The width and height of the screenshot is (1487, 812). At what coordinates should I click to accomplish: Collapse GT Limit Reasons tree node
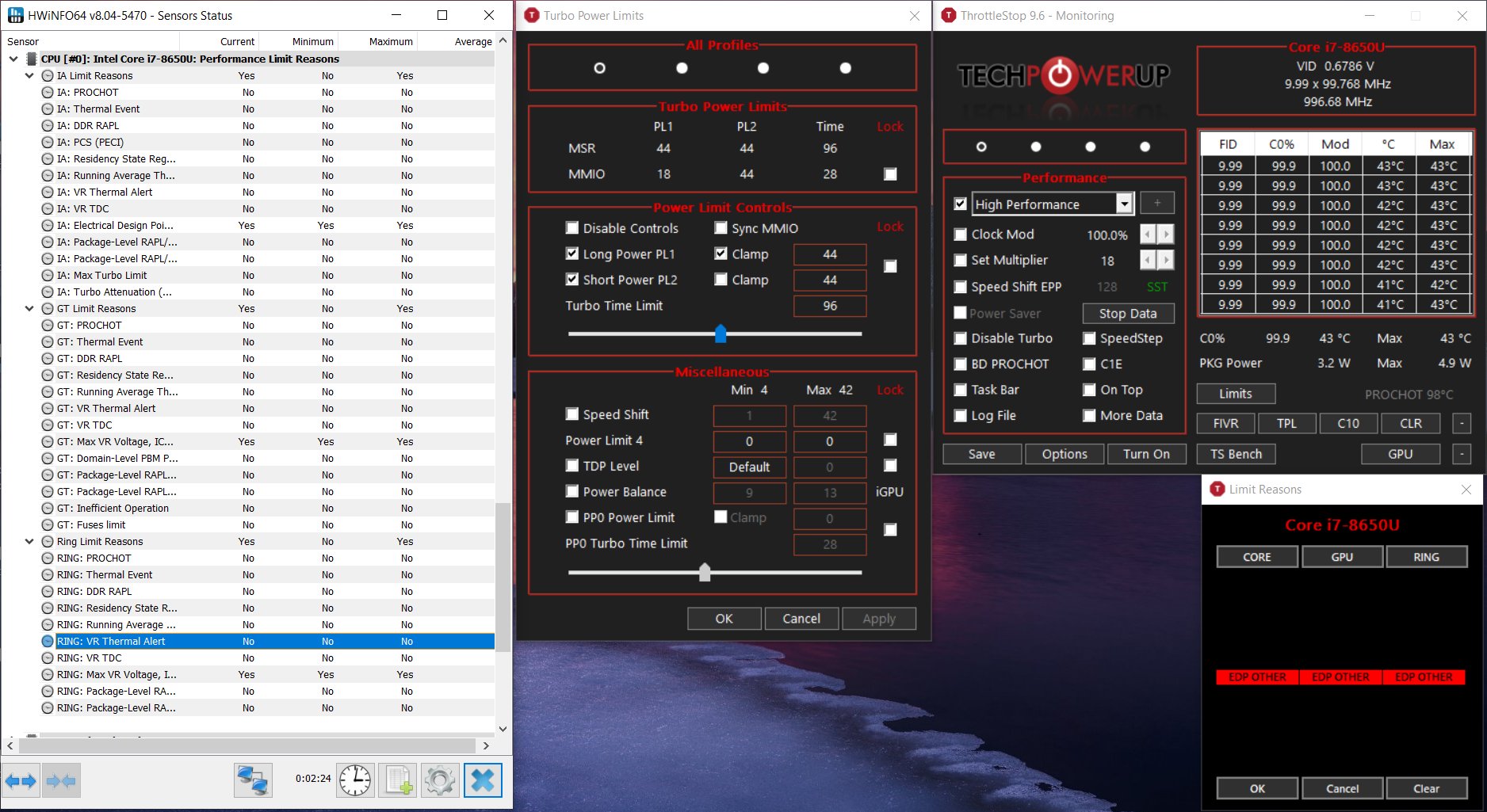[29, 309]
